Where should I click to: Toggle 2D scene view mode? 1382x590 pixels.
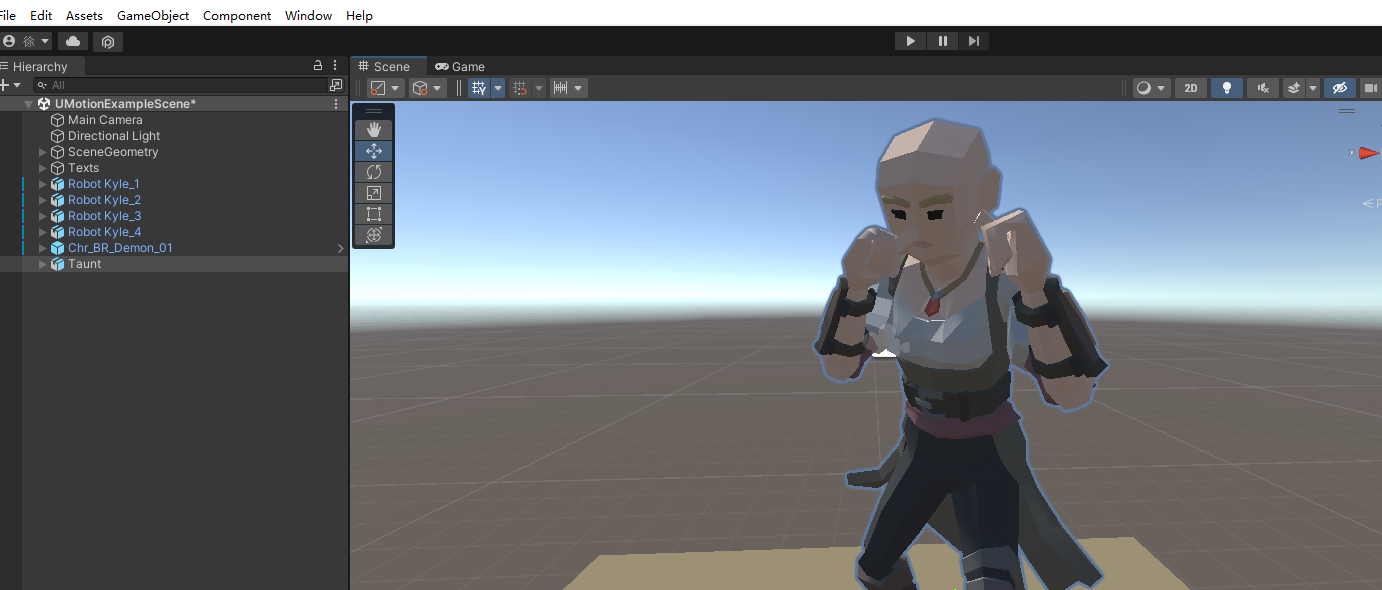1191,88
